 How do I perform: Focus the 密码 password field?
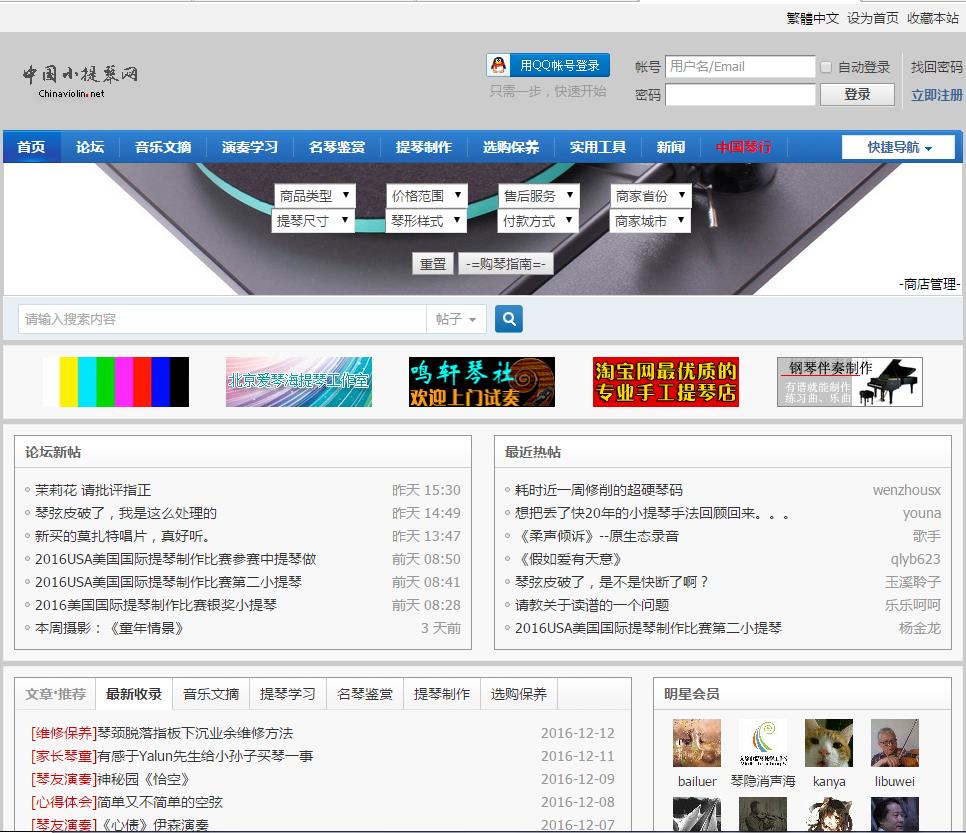point(741,95)
